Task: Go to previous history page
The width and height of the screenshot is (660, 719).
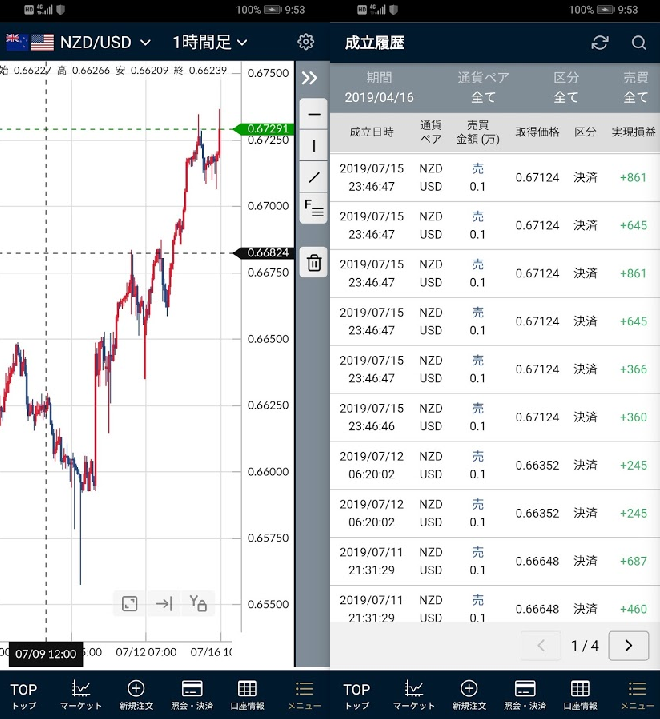Action: coord(541,646)
